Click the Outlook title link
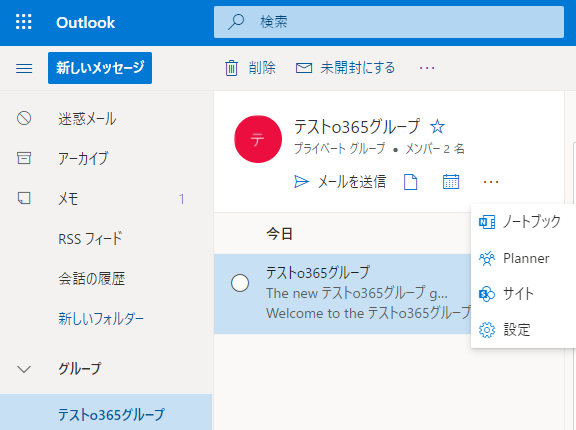Image resolution: width=576 pixels, height=430 pixels. [85, 23]
